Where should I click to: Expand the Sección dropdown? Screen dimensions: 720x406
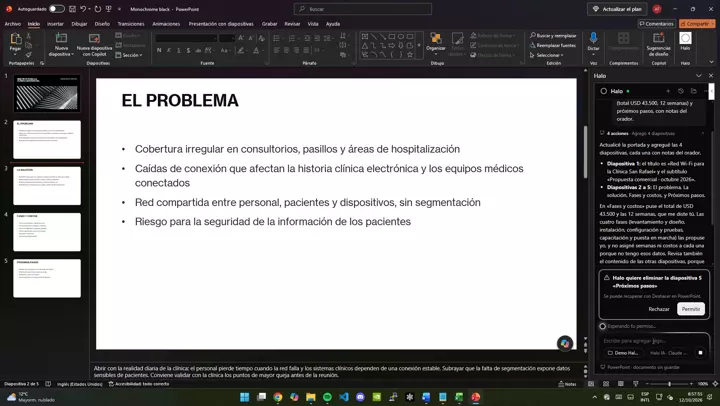[129, 55]
